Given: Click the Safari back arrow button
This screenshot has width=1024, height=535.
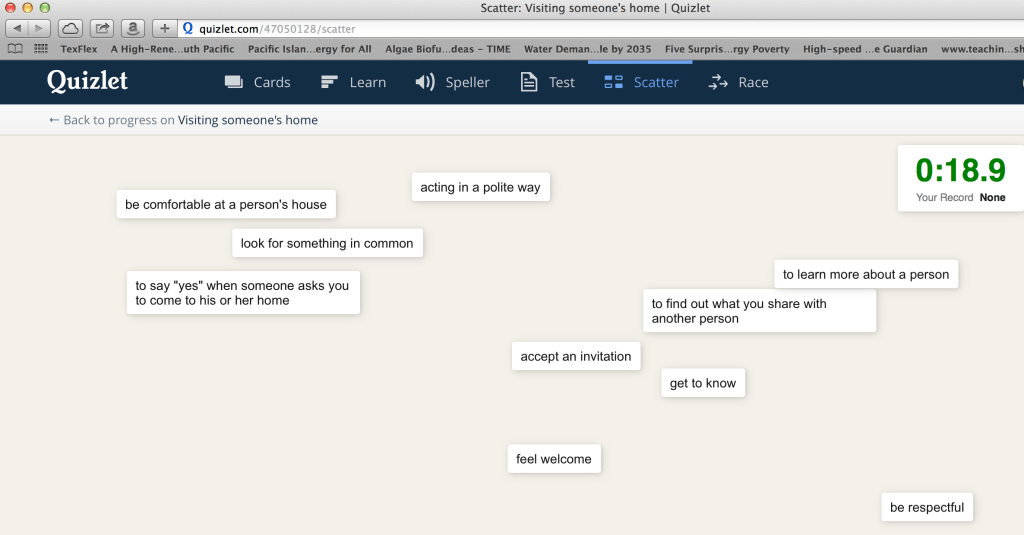Looking at the screenshot, I should 17,28.
